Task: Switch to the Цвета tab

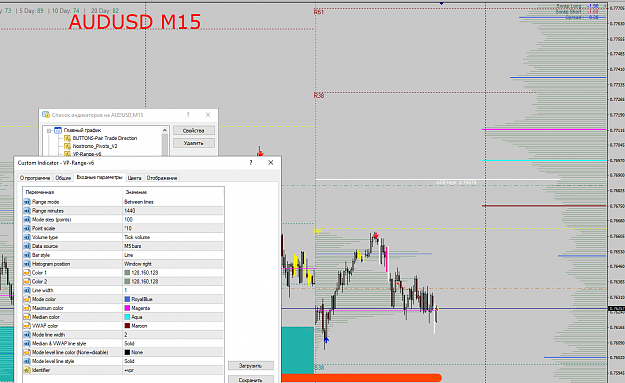Action: tap(135, 178)
